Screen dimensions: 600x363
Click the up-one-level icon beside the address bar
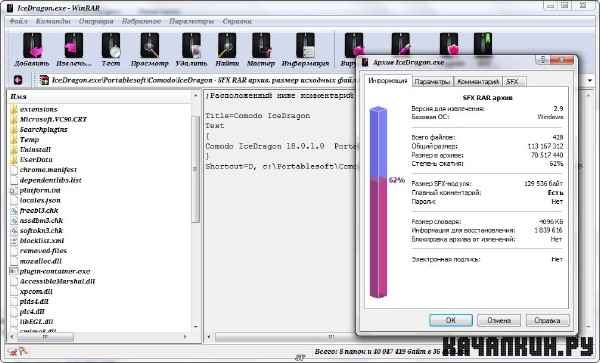click(18, 80)
